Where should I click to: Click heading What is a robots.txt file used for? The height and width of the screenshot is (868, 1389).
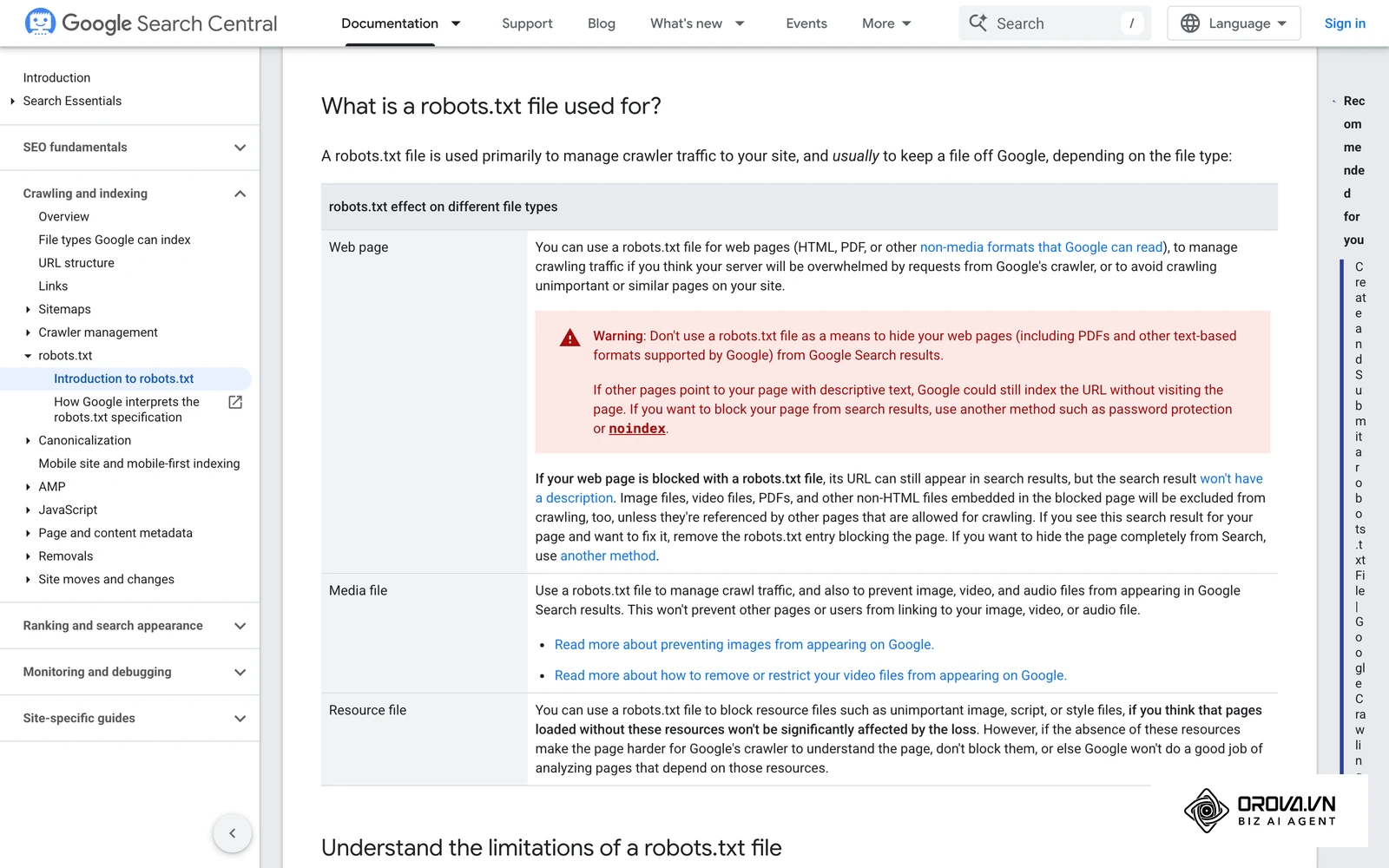(x=491, y=106)
